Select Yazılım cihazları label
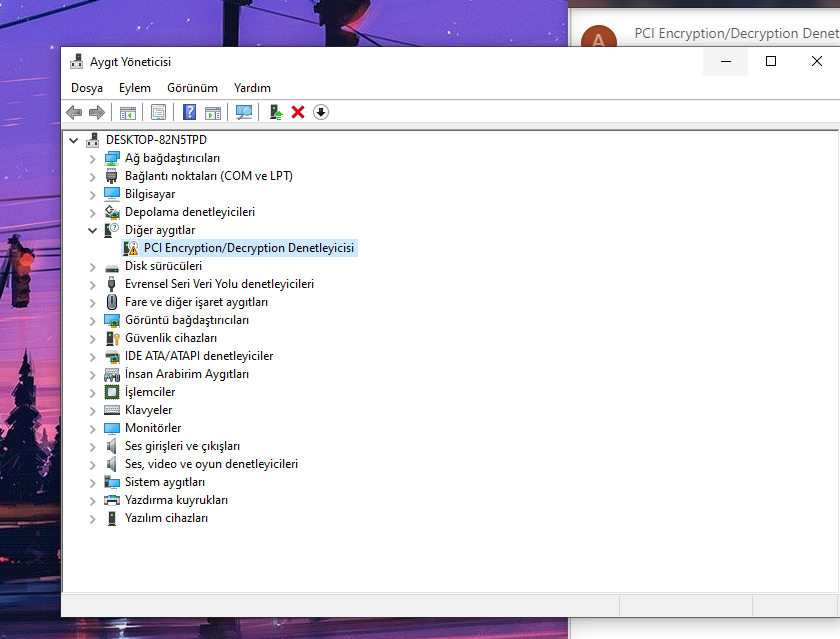The image size is (840, 639). 166,518
